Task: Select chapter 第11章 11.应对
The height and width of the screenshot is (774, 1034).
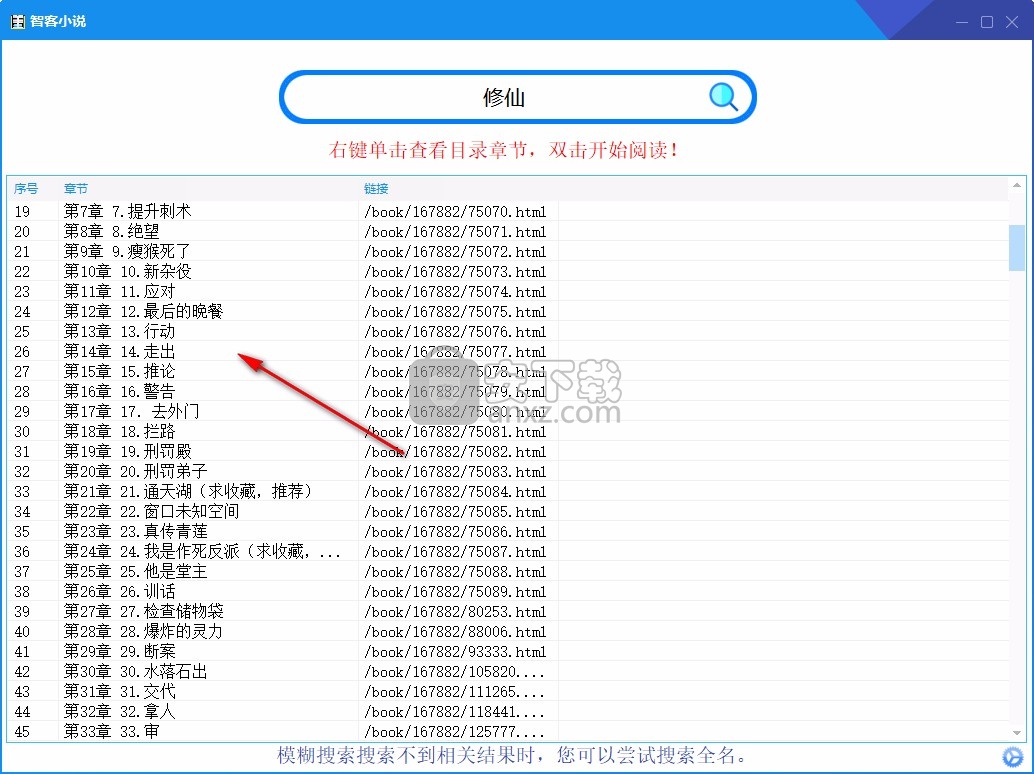Action: coord(119,291)
